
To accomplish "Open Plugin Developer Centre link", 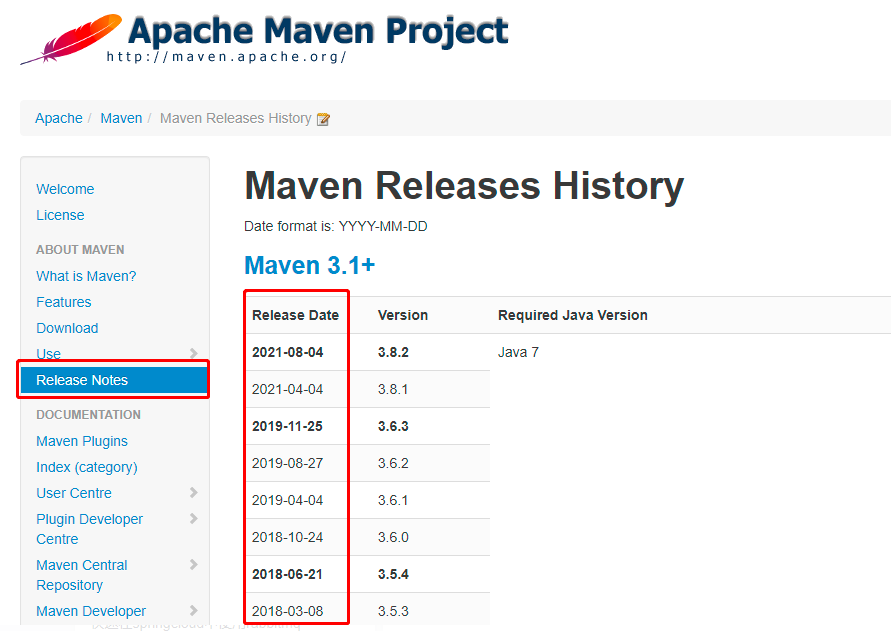I will (x=89, y=529).
